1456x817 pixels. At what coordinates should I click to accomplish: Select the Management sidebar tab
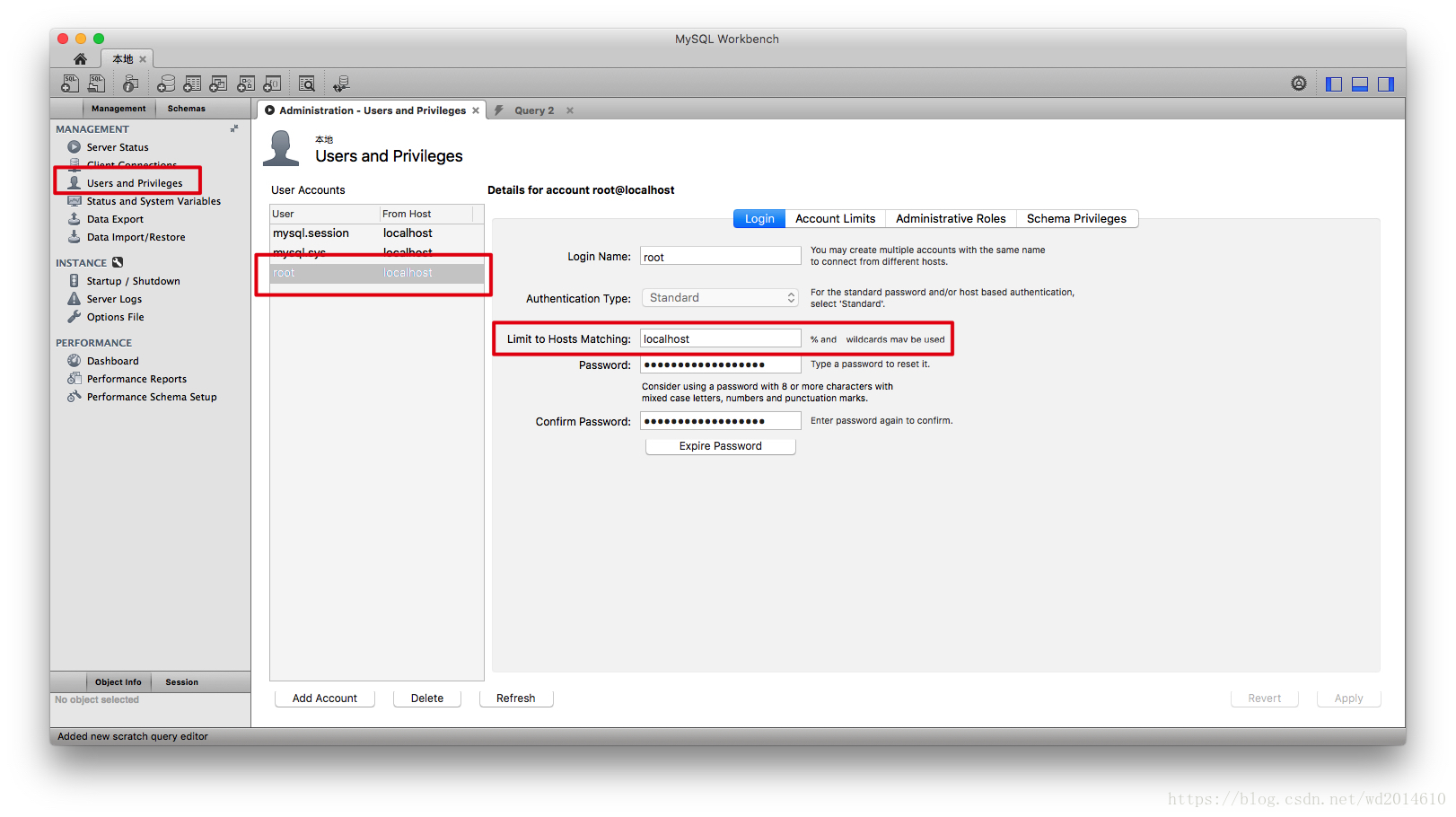(x=118, y=109)
